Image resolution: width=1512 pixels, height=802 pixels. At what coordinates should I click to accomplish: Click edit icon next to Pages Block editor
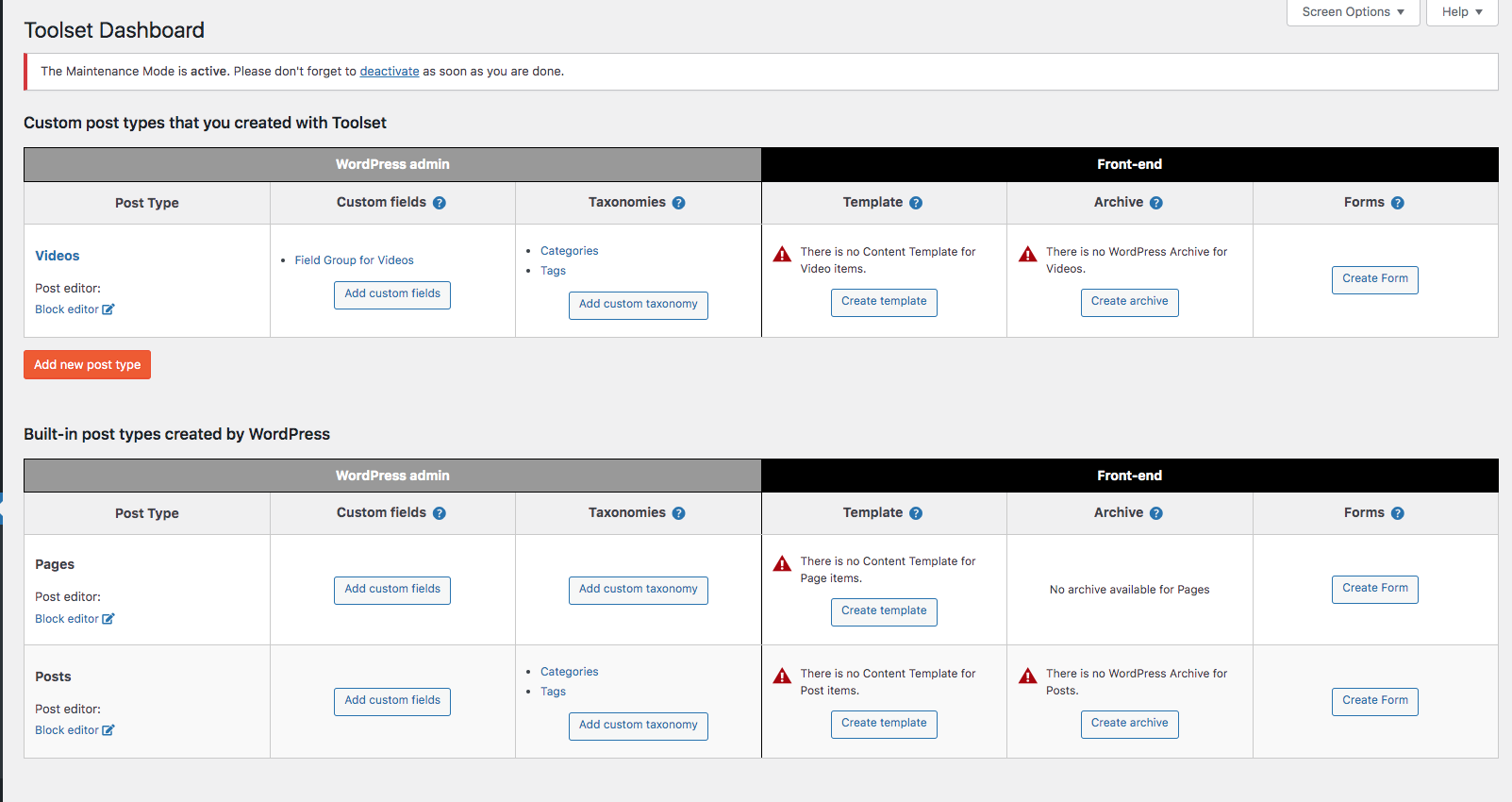(108, 619)
